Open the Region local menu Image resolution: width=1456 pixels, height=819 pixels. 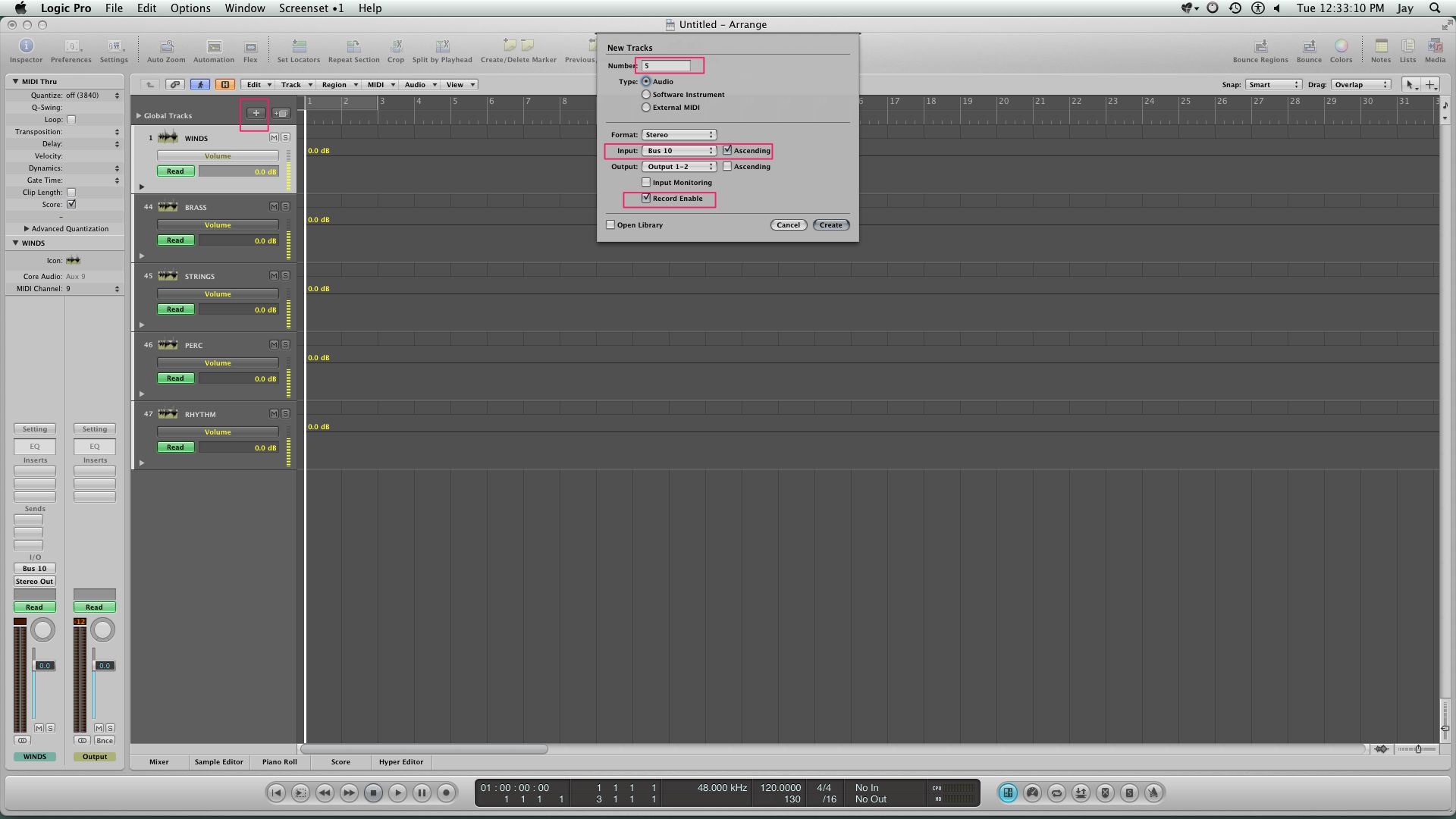tap(339, 84)
